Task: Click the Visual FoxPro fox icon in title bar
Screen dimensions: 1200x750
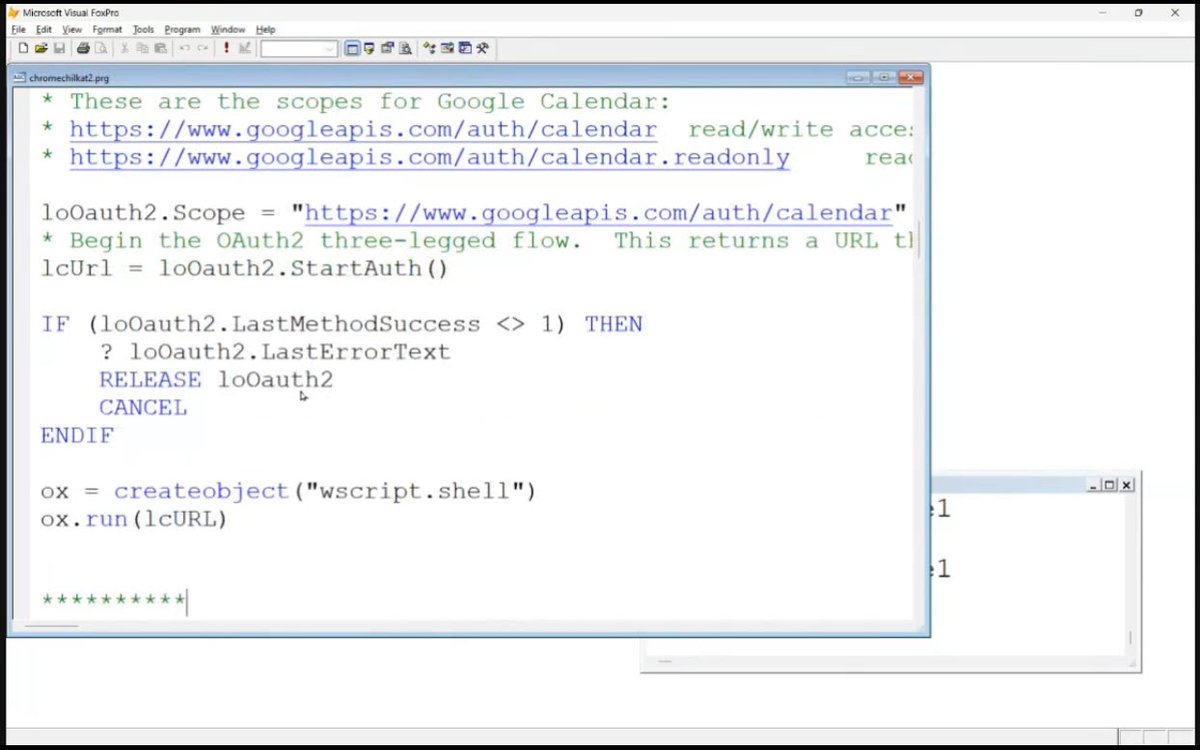Action: coord(14,12)
